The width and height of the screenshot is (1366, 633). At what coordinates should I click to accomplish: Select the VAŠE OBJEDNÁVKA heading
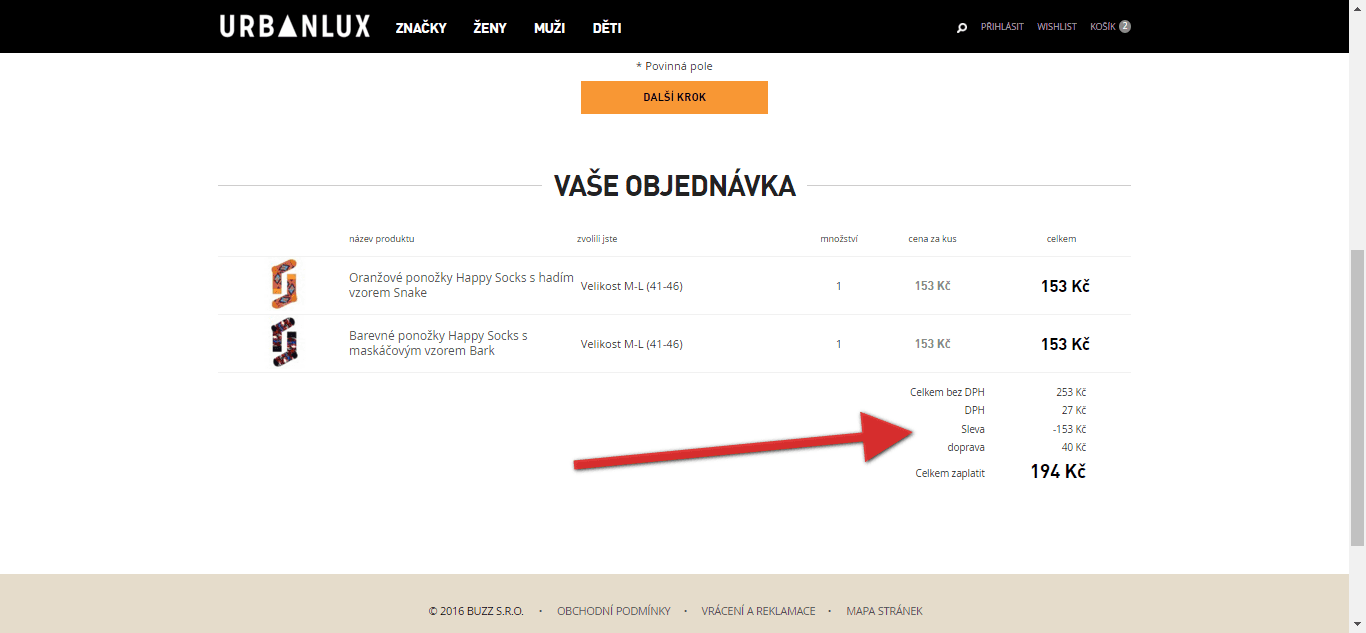(675, 186)
